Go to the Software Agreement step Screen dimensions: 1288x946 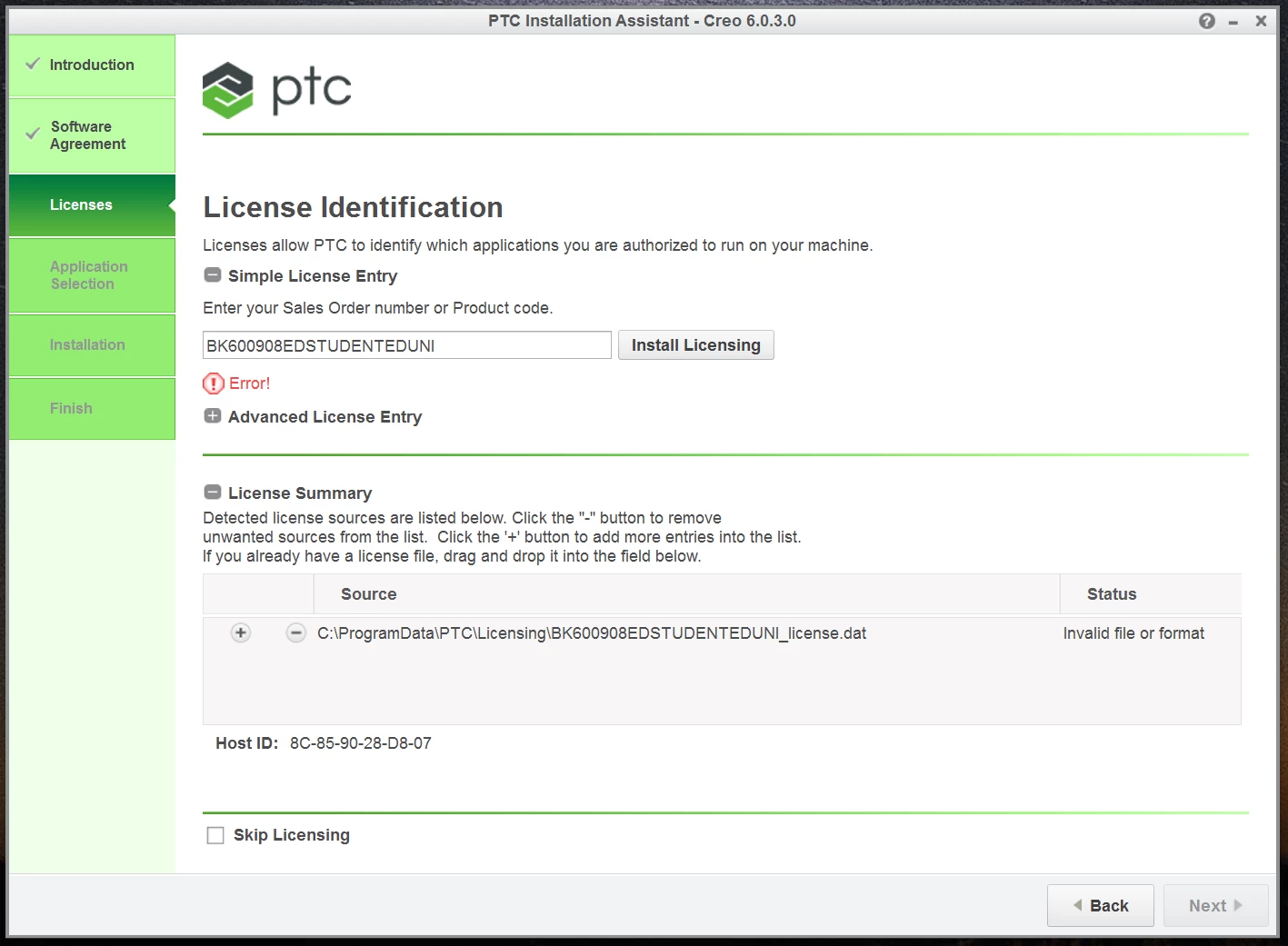(92, 135)
